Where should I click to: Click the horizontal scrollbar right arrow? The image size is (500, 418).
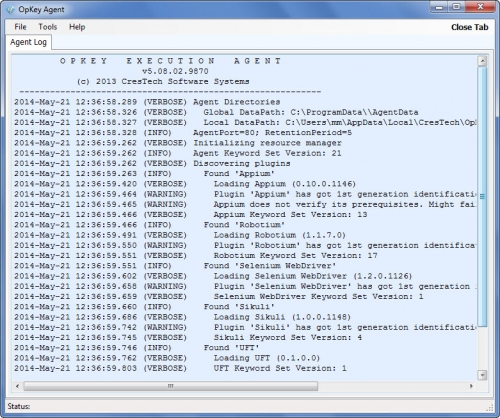pos(471,386)
